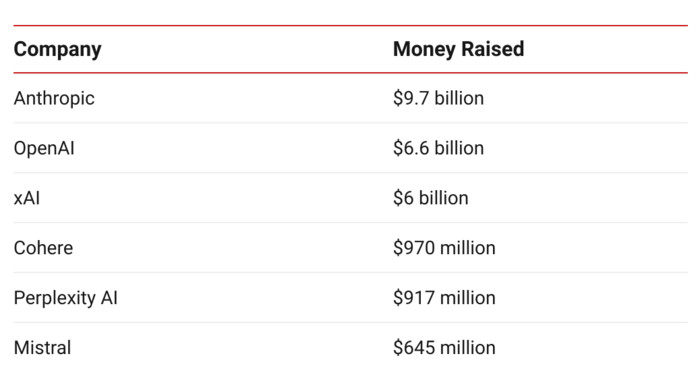Select the Mistral company cell
700x379 pixels.
coord(42,348)
